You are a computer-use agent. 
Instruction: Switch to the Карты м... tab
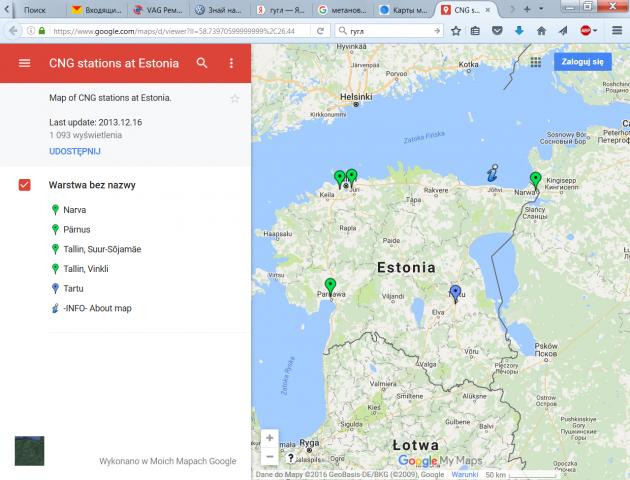(404, 10)
